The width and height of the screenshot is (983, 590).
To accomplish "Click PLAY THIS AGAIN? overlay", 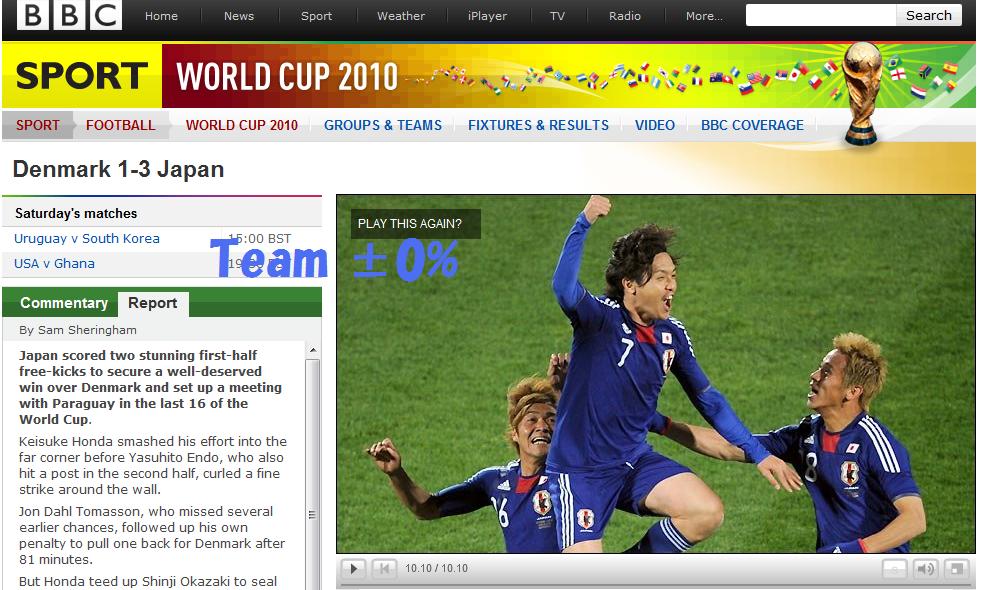I will [x=416, y=224].
